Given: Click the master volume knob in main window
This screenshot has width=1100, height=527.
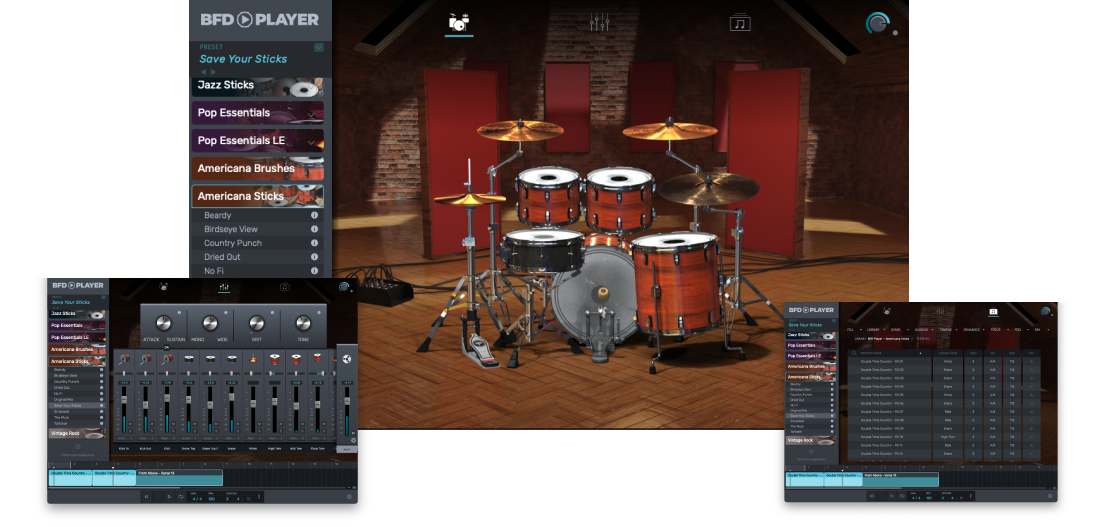Looking at the screenshot, I should (x=878, y=23).
